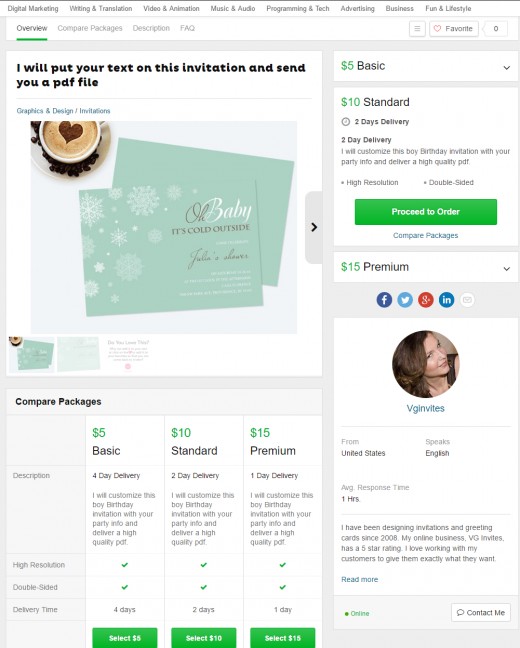The height and width of the screenshot is (648, 520).
Task: Open Writing & Translation category menu
Action: 100,8
